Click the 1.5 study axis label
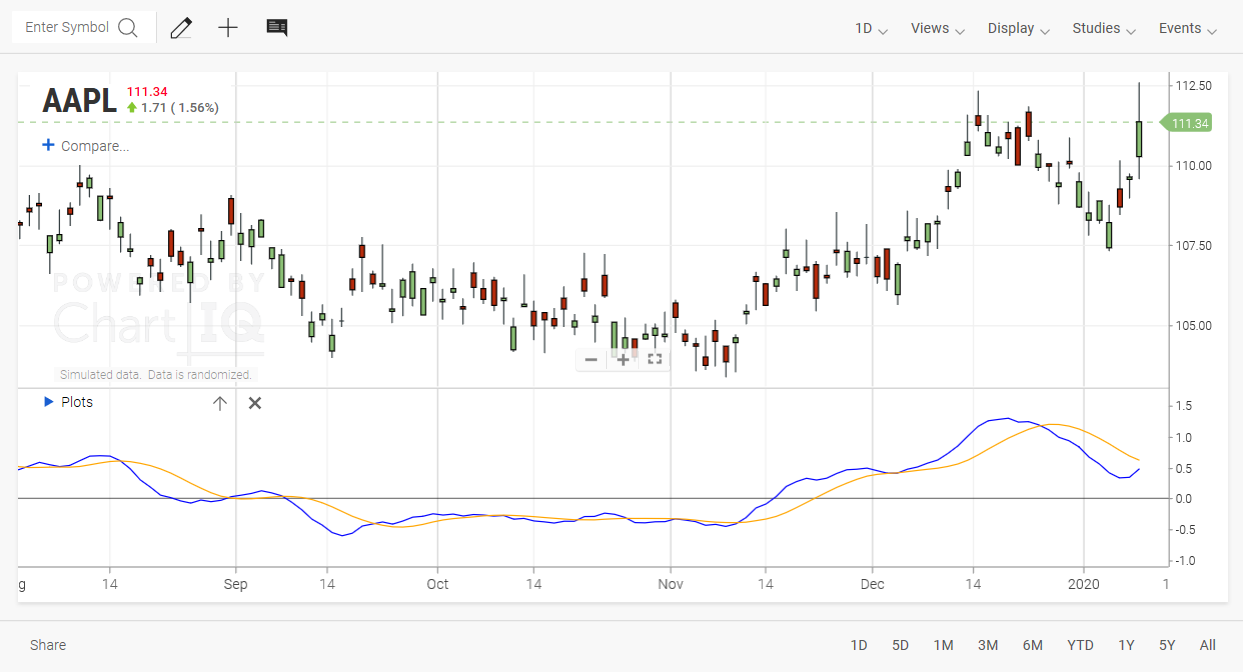 click(1184, 406)
